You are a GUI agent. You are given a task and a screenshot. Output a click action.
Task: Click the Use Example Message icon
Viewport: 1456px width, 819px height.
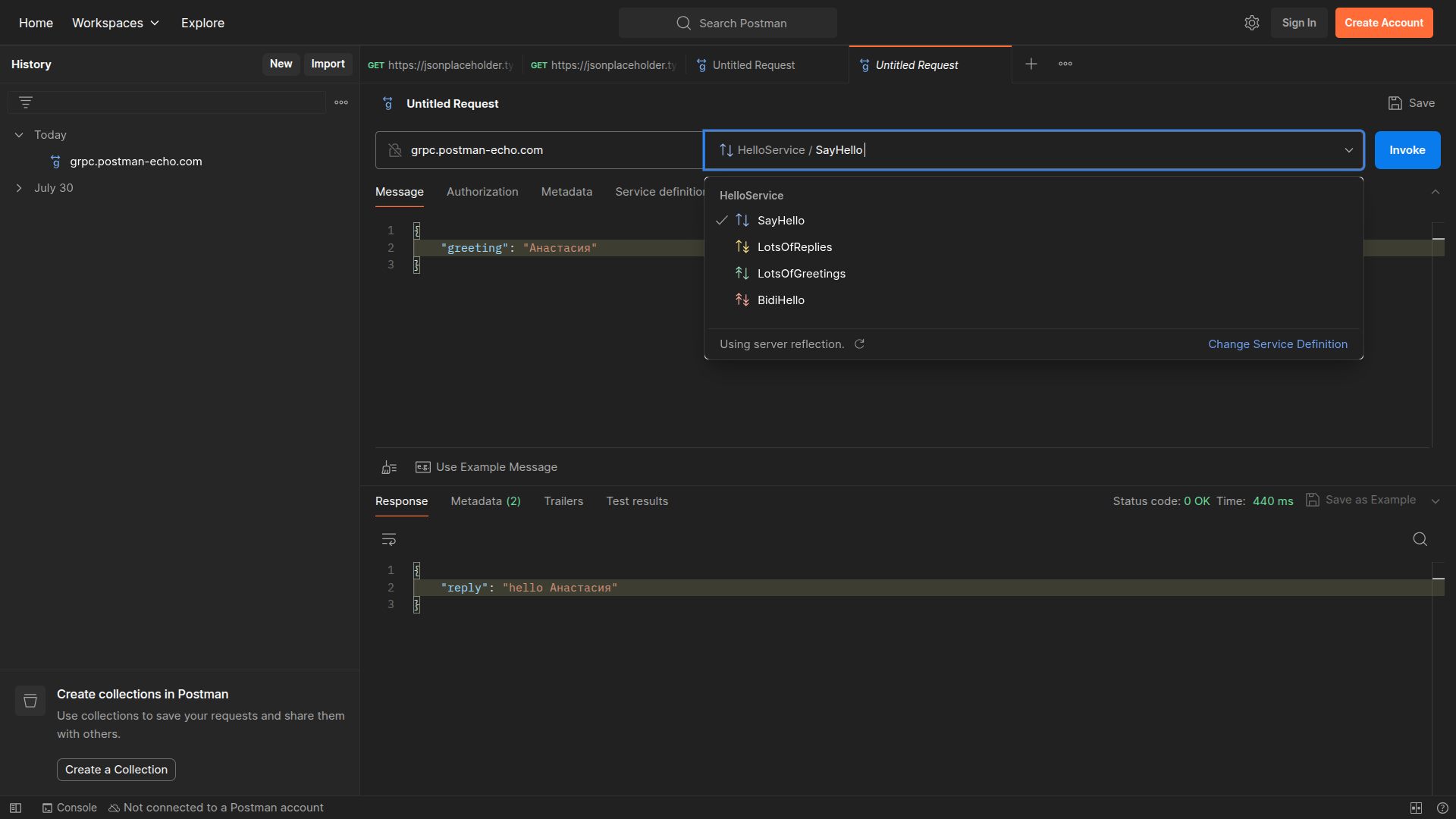coord(422,467)
